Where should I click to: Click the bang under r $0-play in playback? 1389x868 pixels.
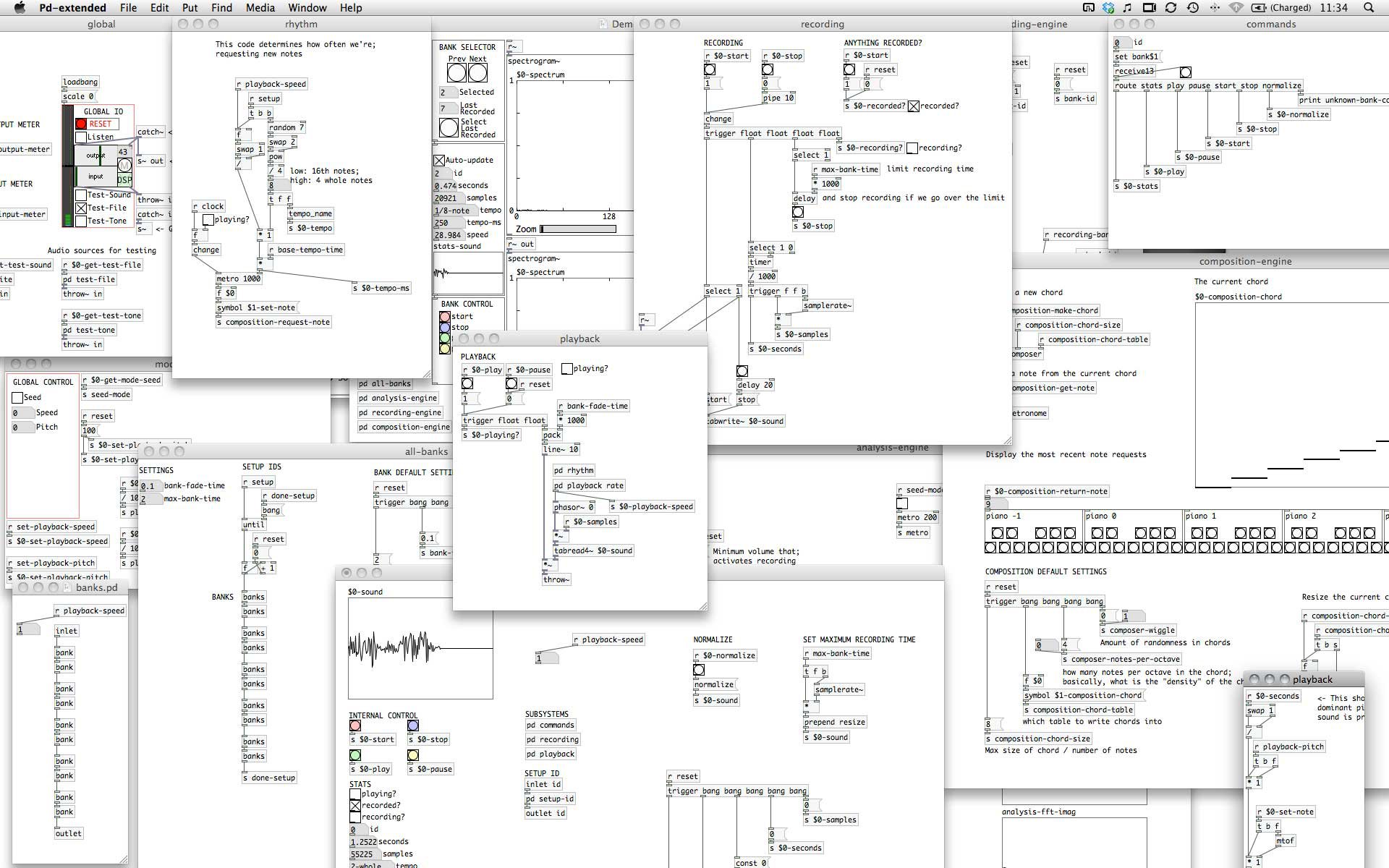[467, 384]
